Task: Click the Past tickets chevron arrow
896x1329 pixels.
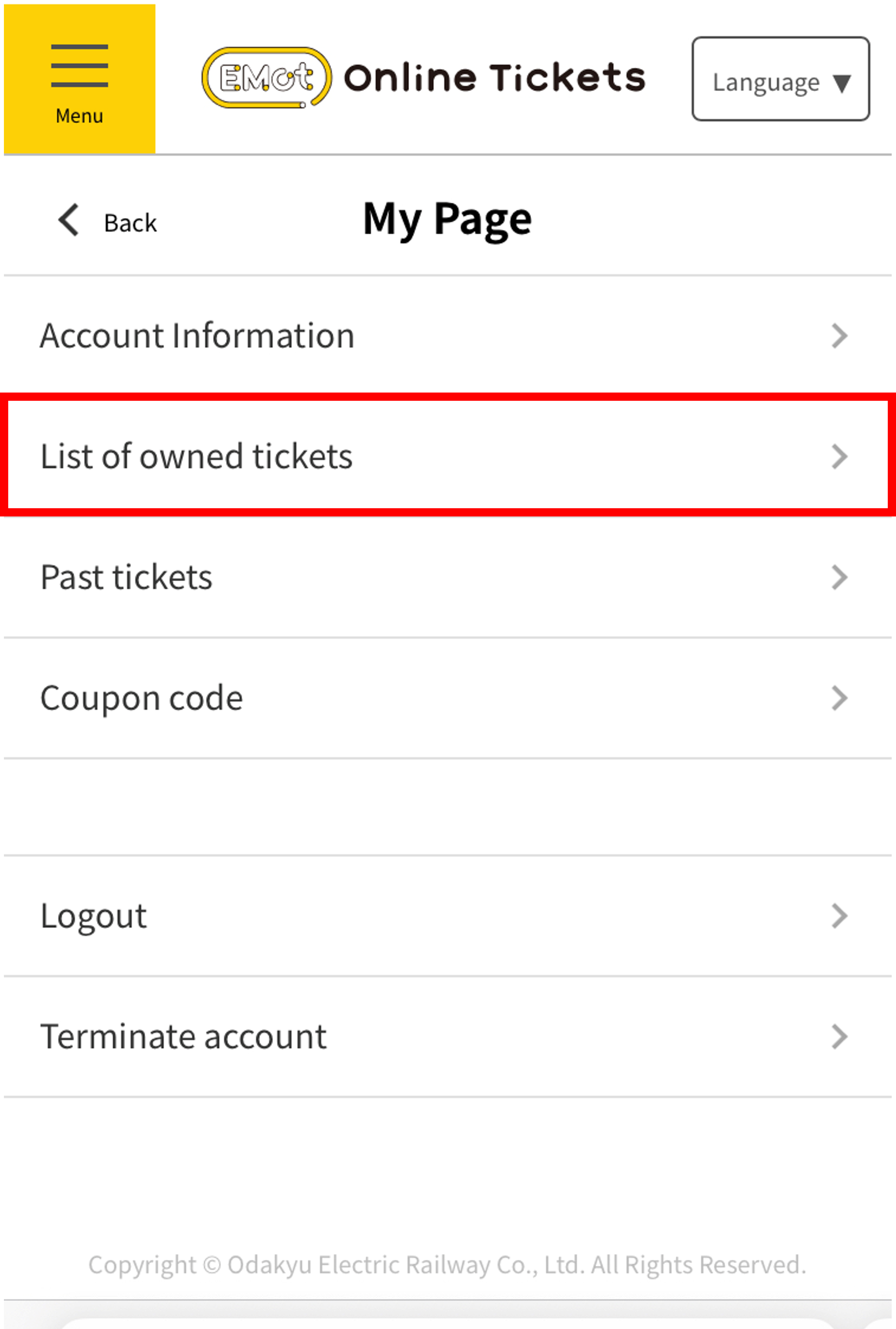Action: (839, 577)
